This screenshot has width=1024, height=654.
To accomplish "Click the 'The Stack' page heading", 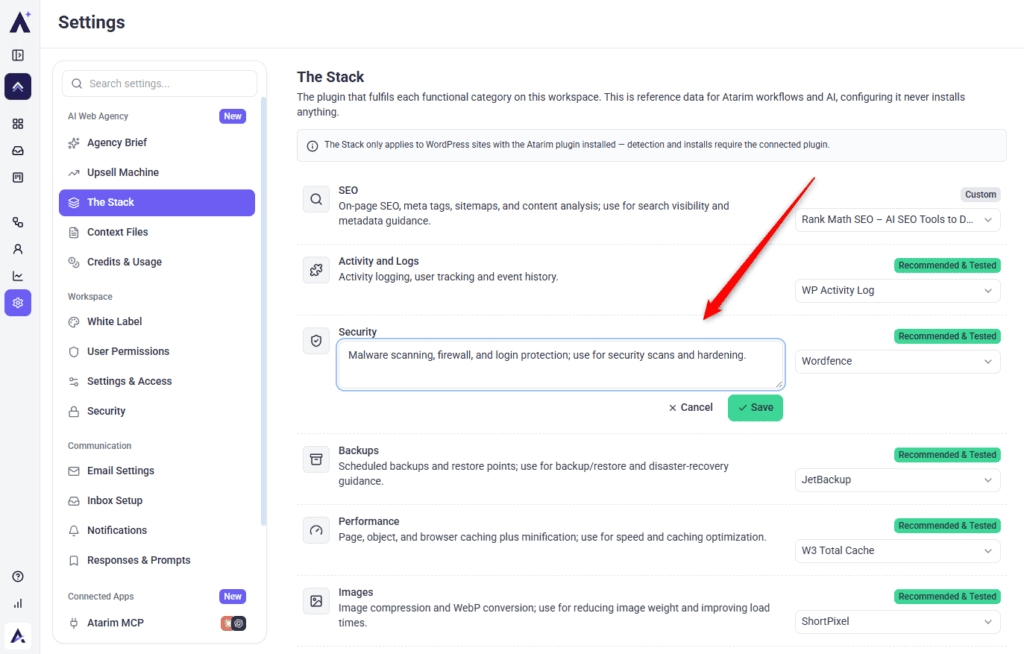I will (330, 77).
